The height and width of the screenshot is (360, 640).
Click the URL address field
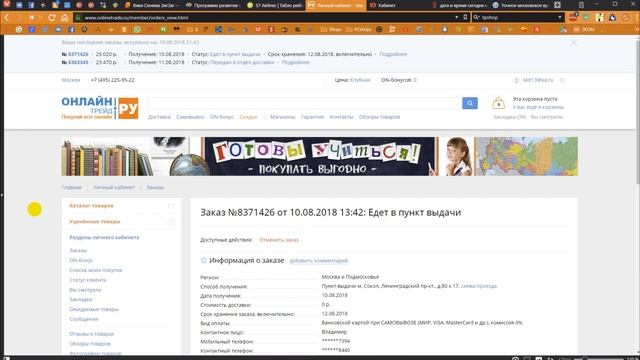[265, 18]
